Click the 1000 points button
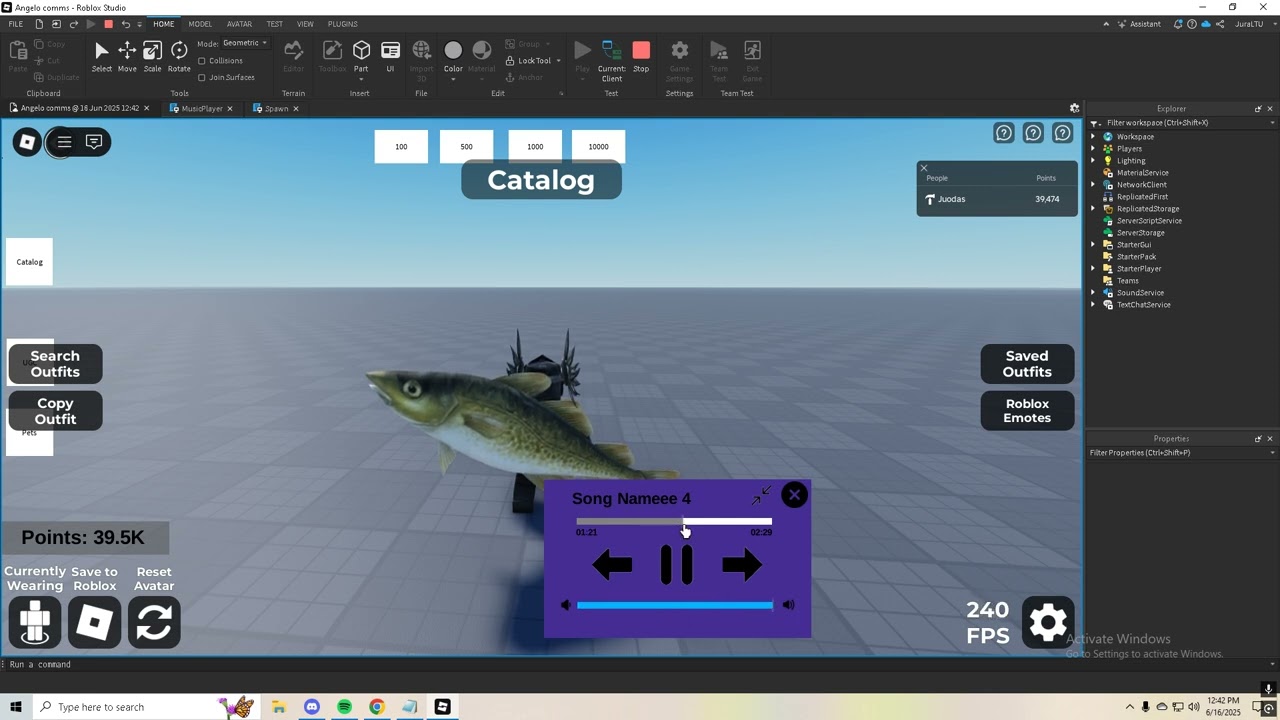 535,146
